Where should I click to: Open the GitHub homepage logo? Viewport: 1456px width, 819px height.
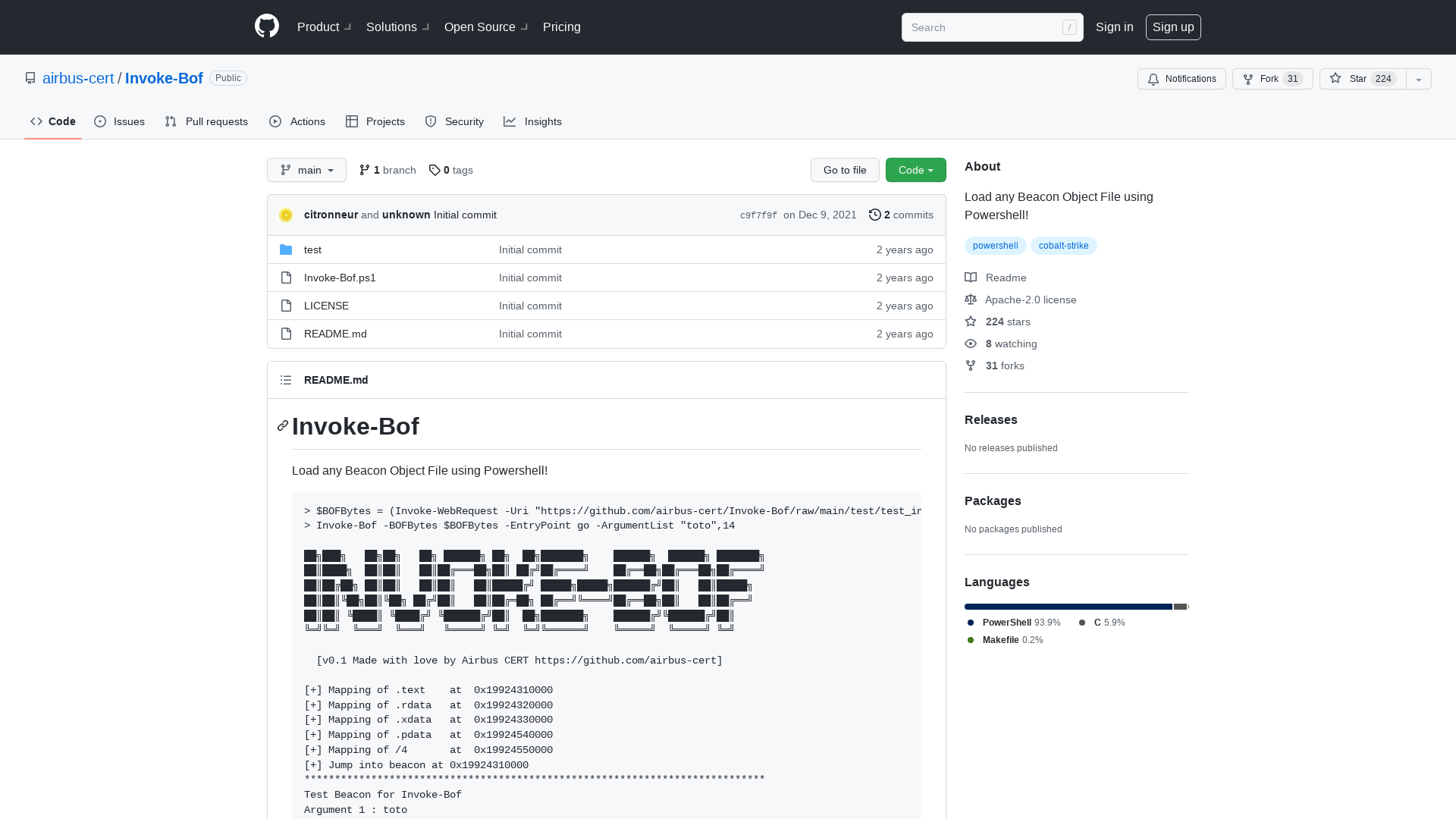point(267,27)
